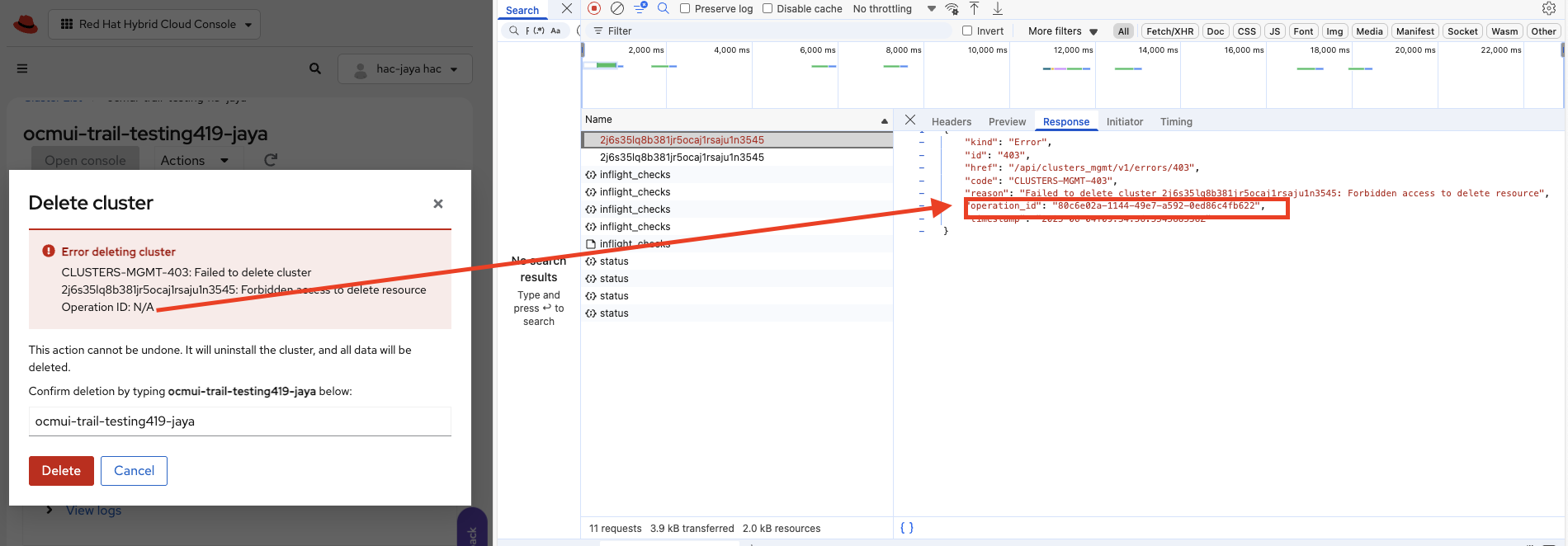Select the All request type filter

(1123, 31)
